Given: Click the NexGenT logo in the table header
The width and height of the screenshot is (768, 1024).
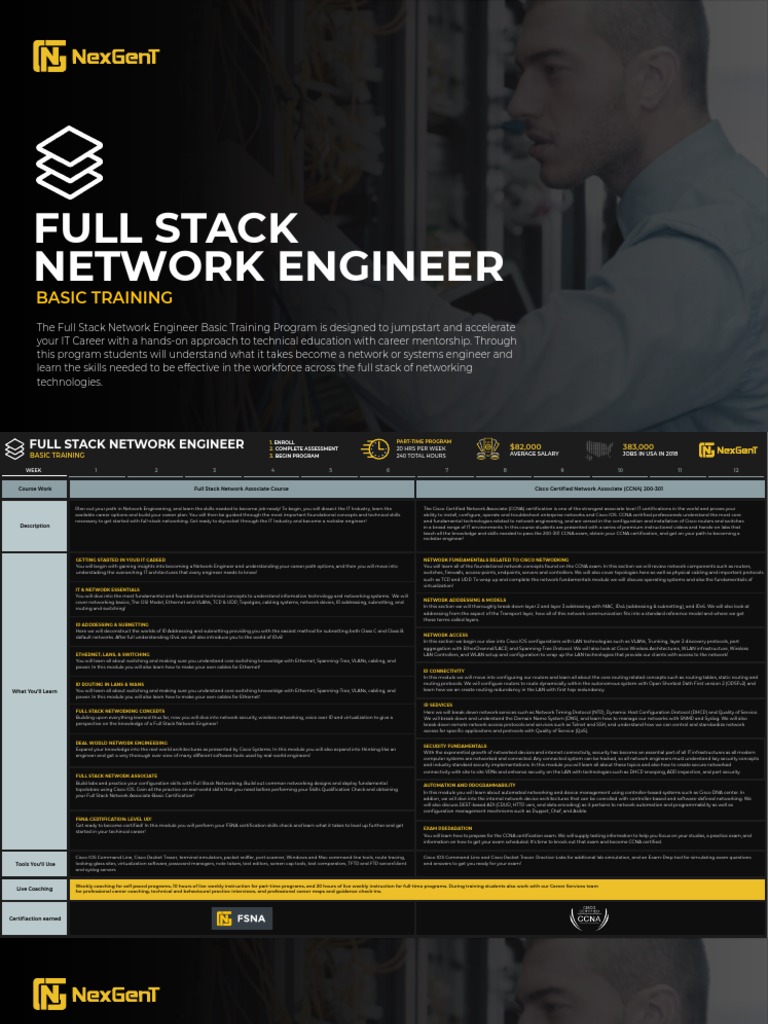Looking at the screenshot, I should pos(728,449).
